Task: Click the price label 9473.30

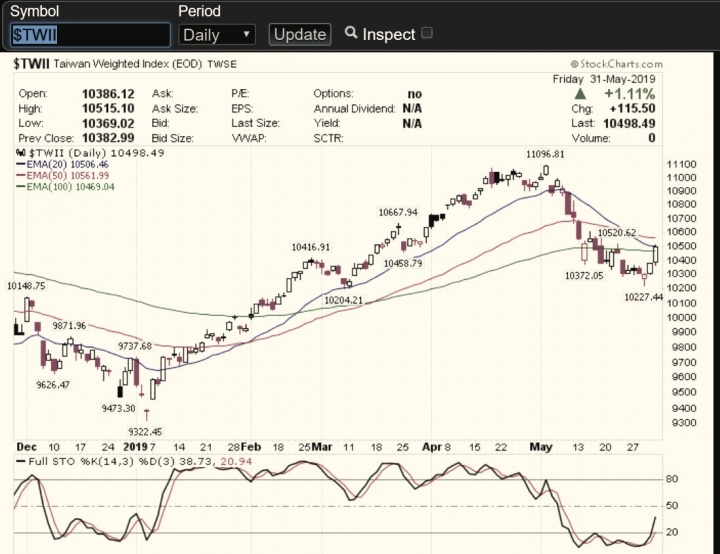Action: (118, 408)
